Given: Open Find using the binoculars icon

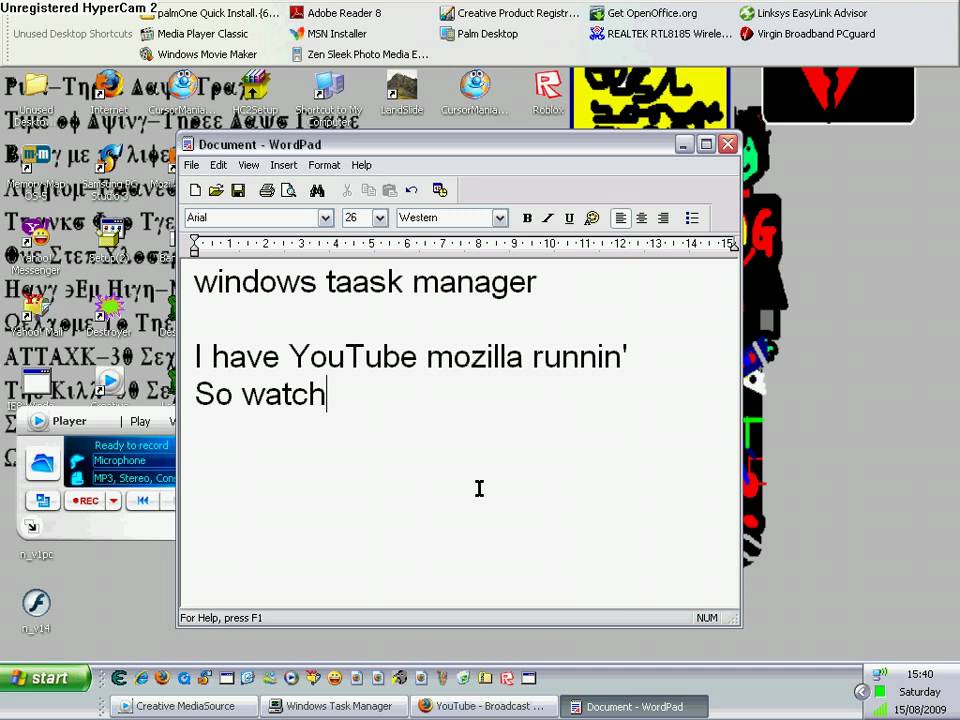Looking at the screenshot, I should click(317, 190).
